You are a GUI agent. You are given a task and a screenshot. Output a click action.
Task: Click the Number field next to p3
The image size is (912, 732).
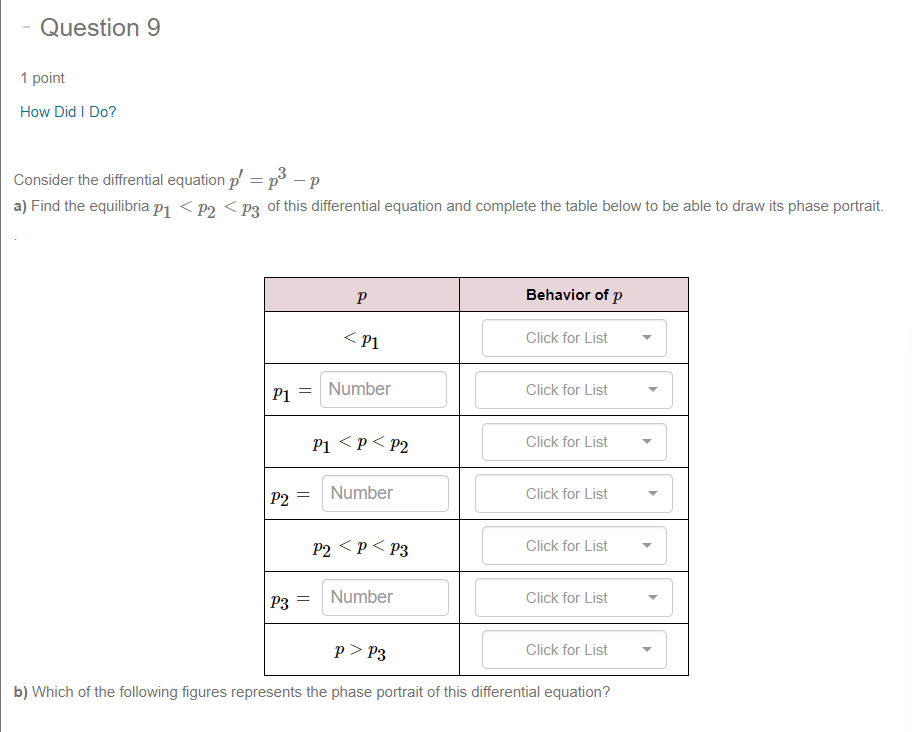(x=385, y=597)
